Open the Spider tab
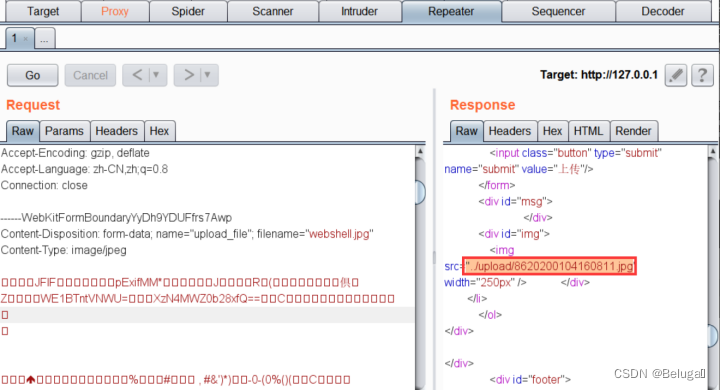 click(188, 11)
